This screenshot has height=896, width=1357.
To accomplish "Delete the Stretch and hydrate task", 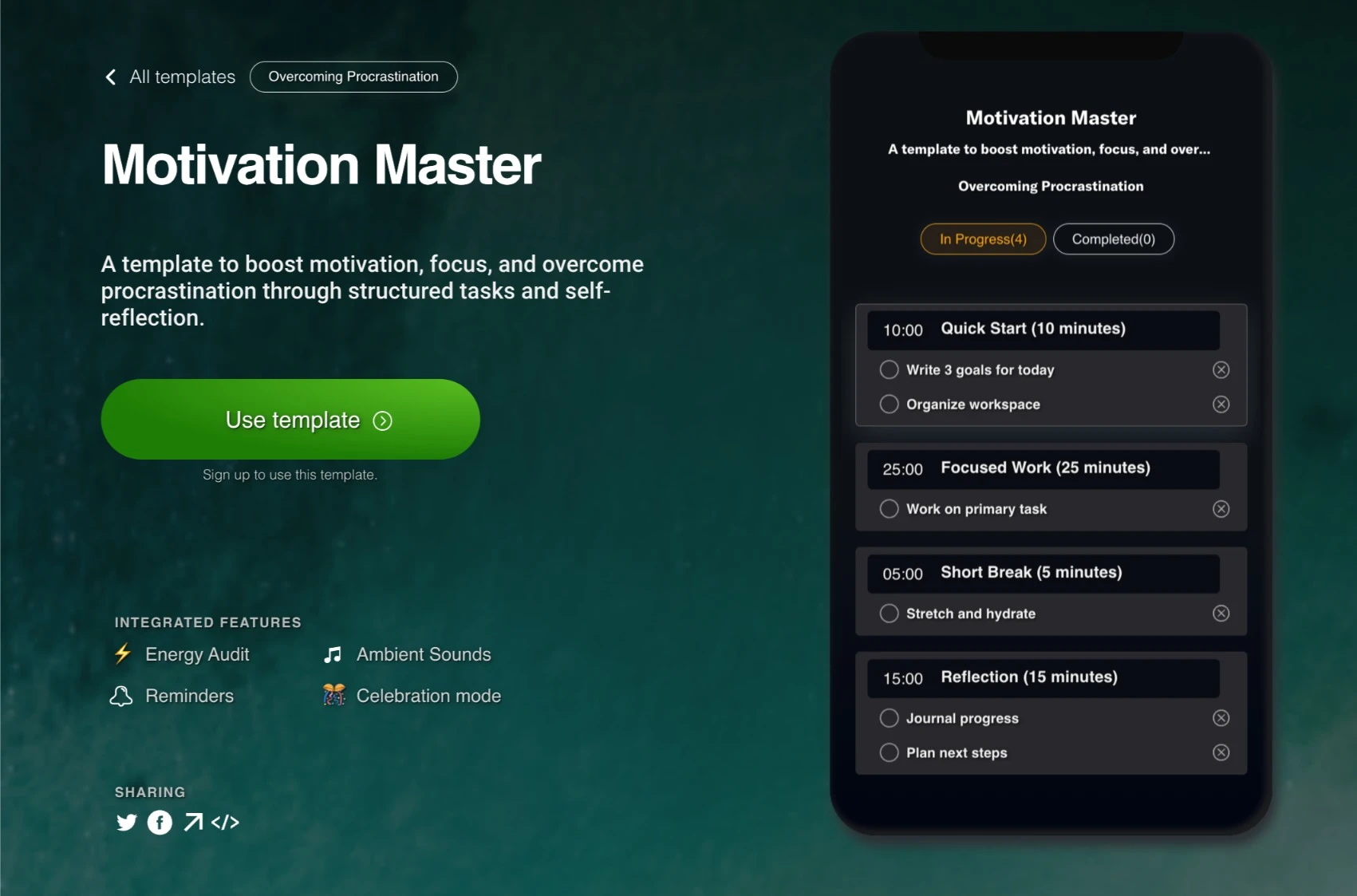I will coord(1221,613).
